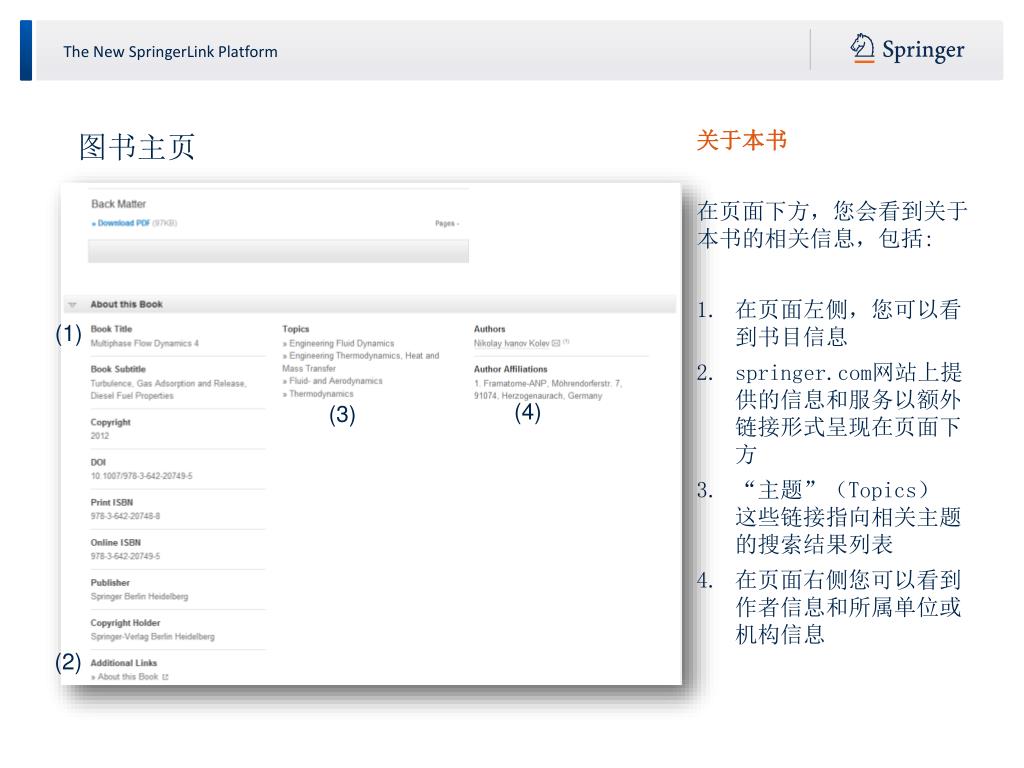Viewport: 1024px width, 768px height.
Task: Select copyright holder Springer-Verlag Berlin Heidelberg
Action: point(152,637)
